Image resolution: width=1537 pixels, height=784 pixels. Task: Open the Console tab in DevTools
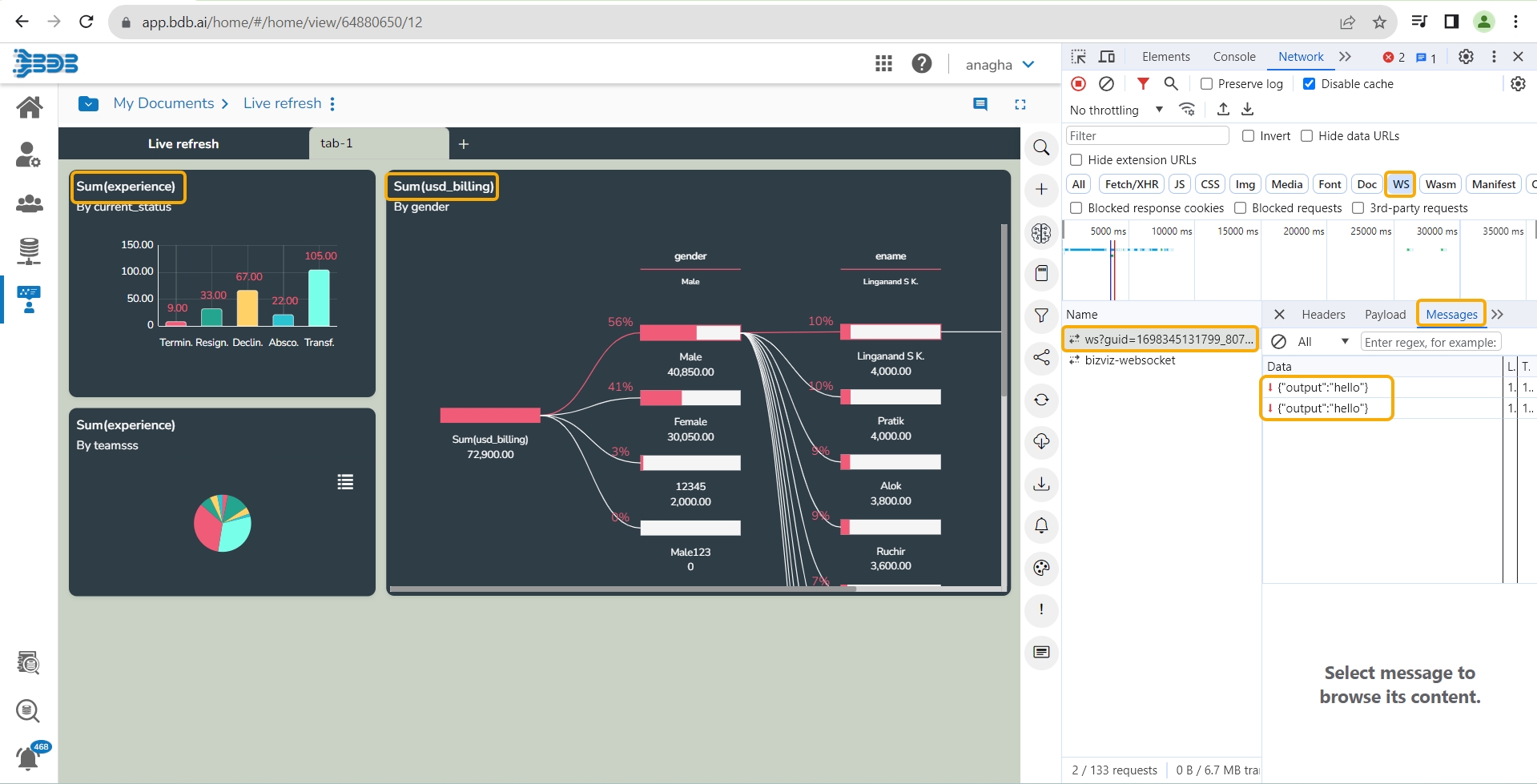click(x=1233, y=57)
